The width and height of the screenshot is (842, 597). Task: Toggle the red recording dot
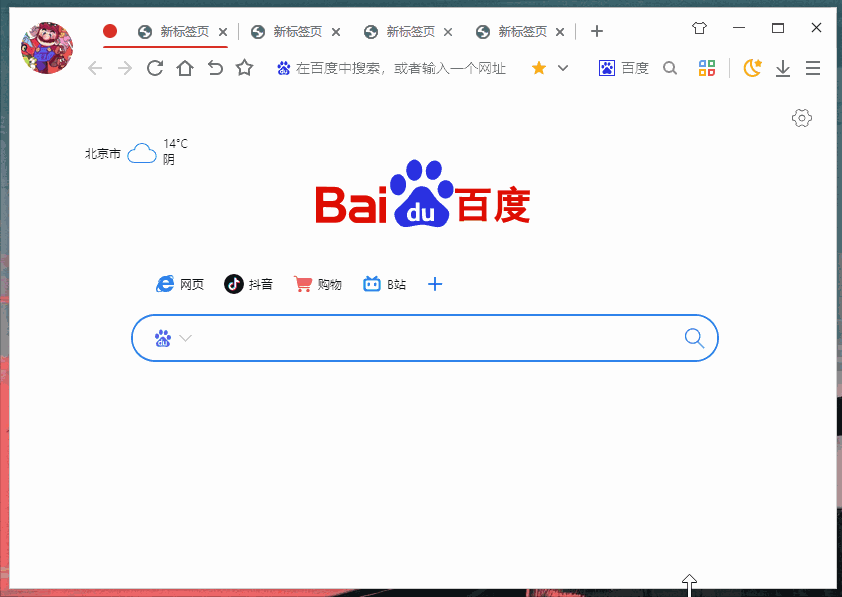(x=109, y=31)
